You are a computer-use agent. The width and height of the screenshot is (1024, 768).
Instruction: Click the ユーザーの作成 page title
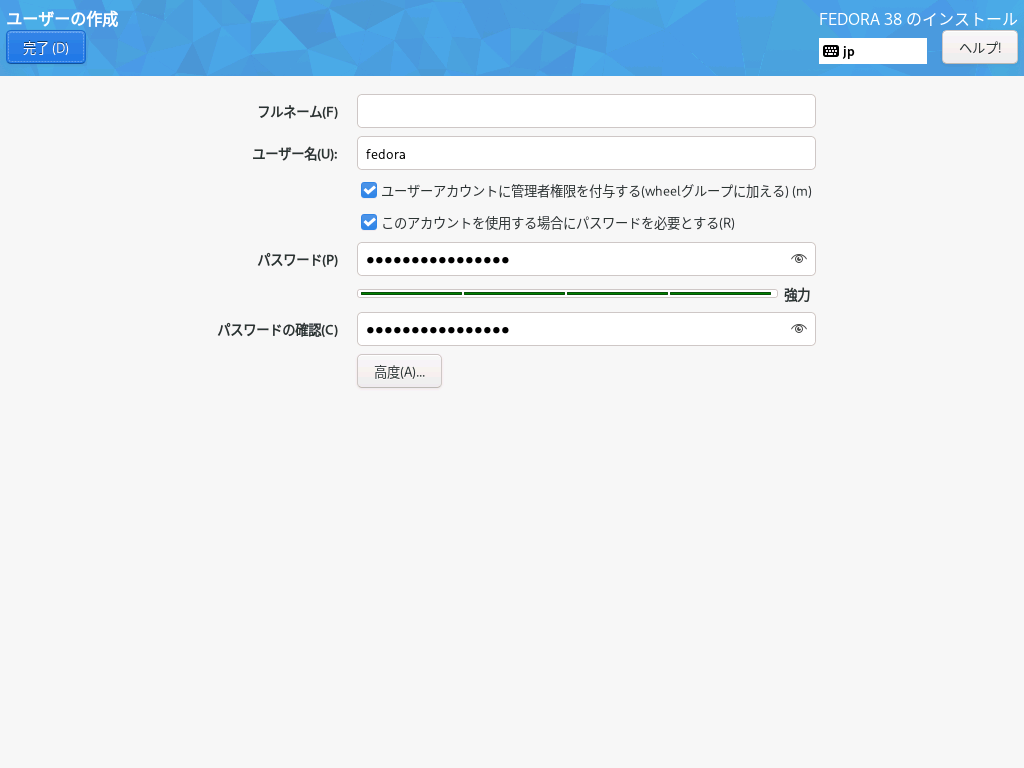click(63, 19)
